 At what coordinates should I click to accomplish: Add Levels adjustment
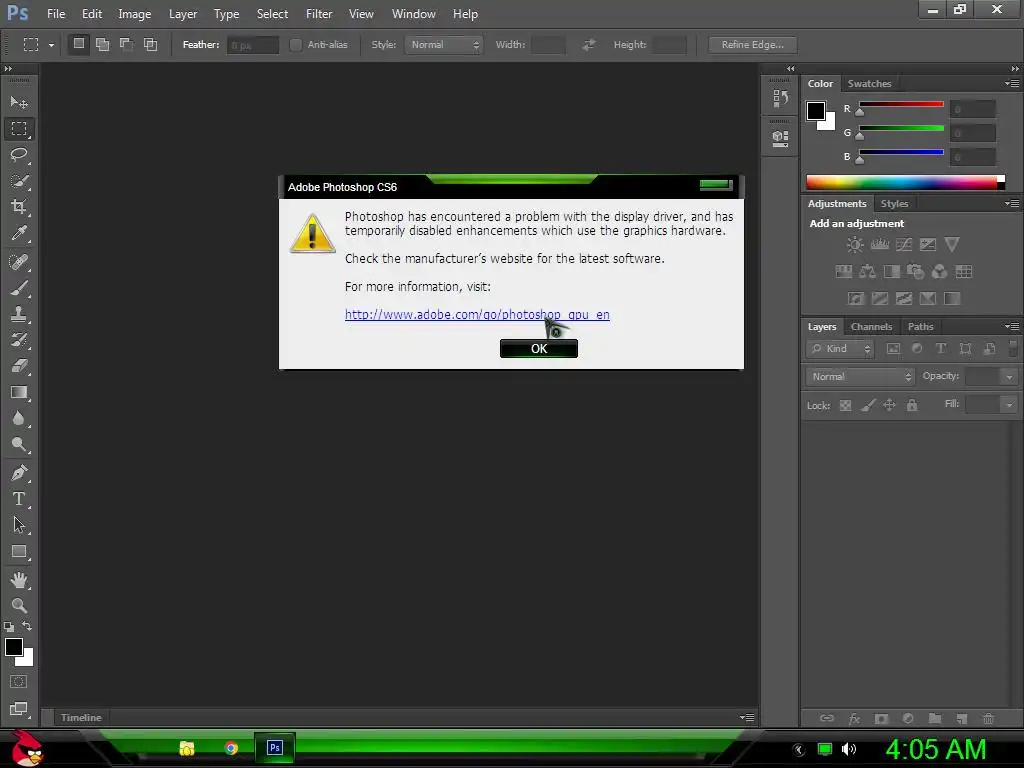(880, 245)
